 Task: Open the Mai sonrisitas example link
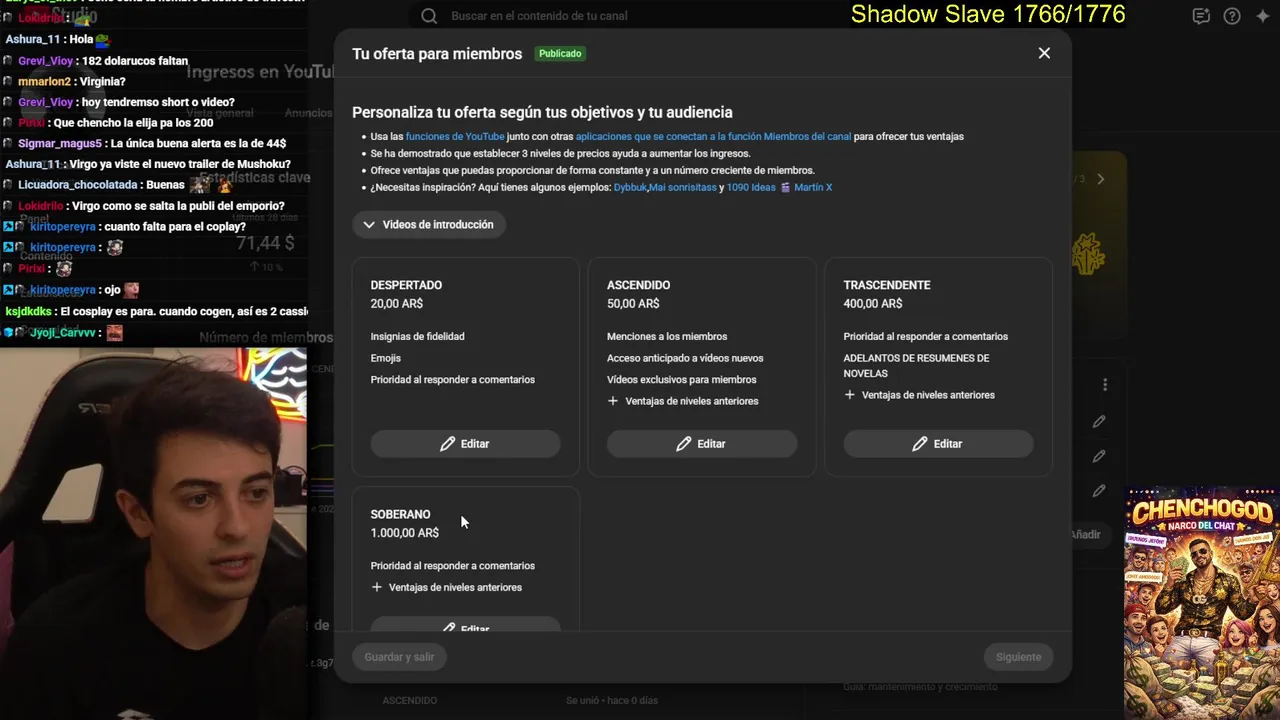pyautogui.click(x=683, y=187)
